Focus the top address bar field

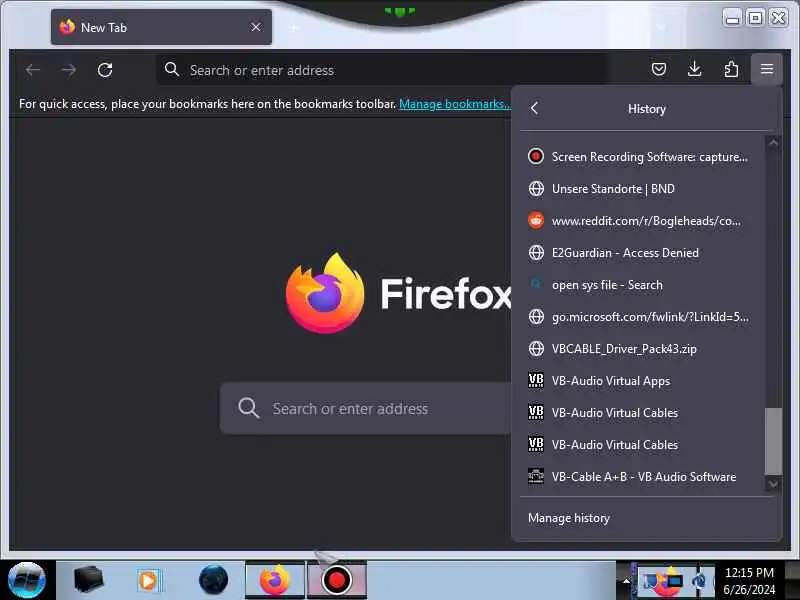pos(382,69)
